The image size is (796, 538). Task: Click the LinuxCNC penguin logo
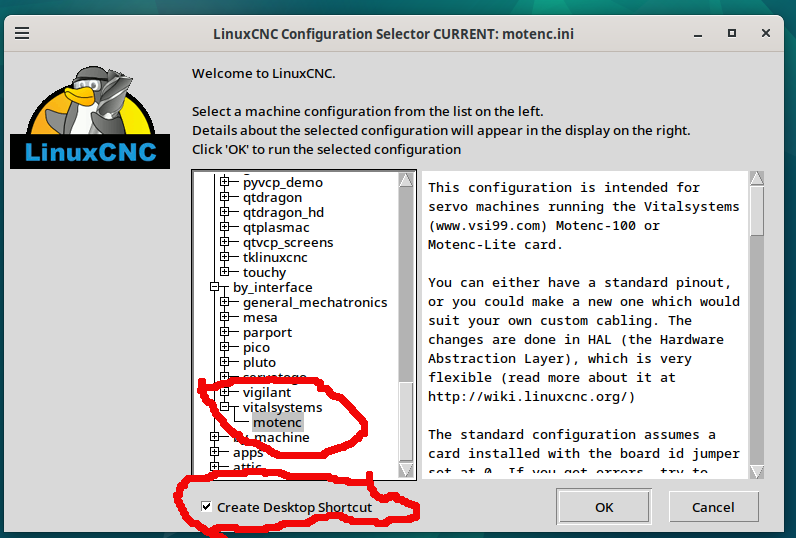pos(90,117)
